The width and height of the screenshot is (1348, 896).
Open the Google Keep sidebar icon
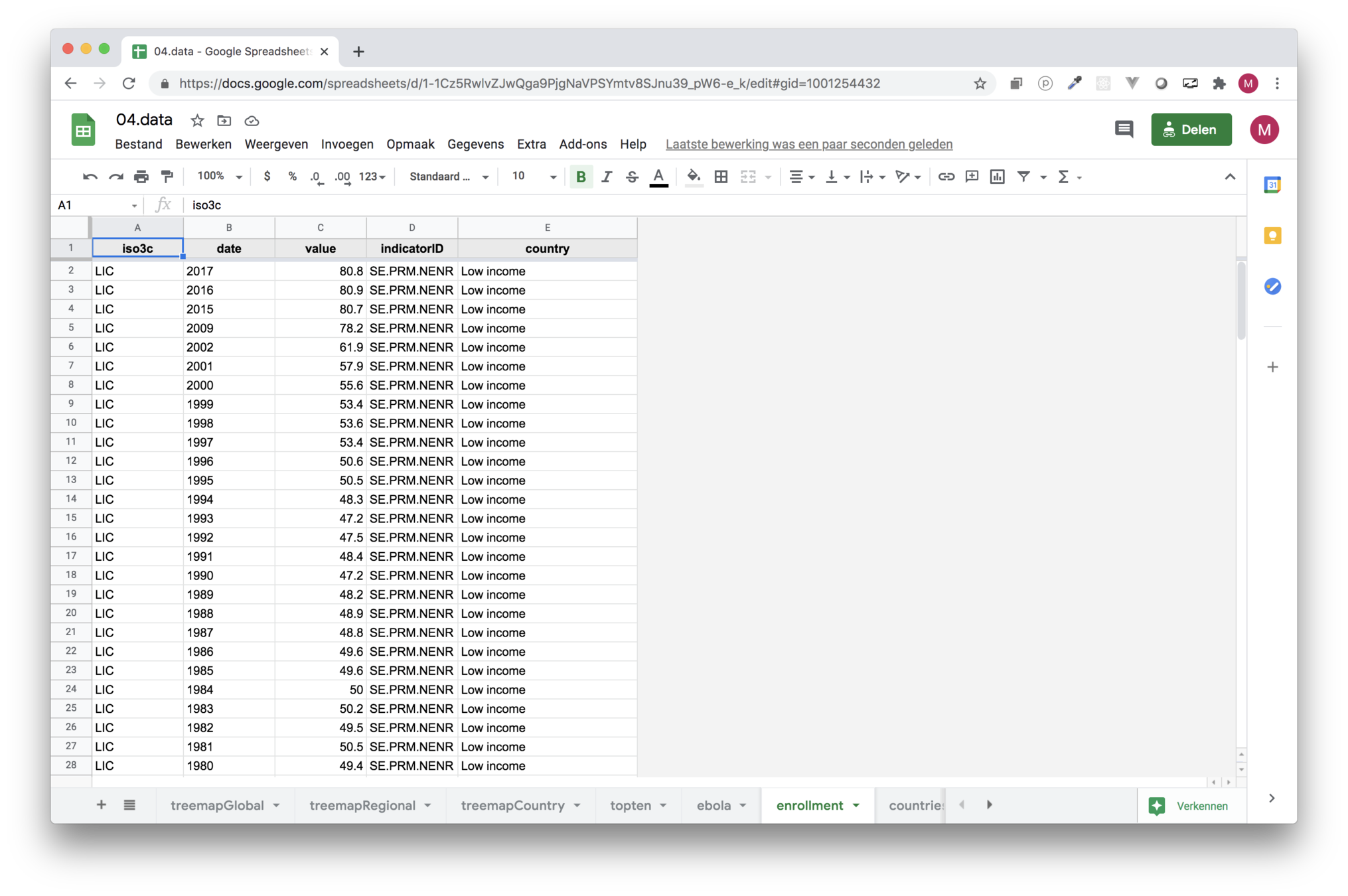pos(1272,236)
